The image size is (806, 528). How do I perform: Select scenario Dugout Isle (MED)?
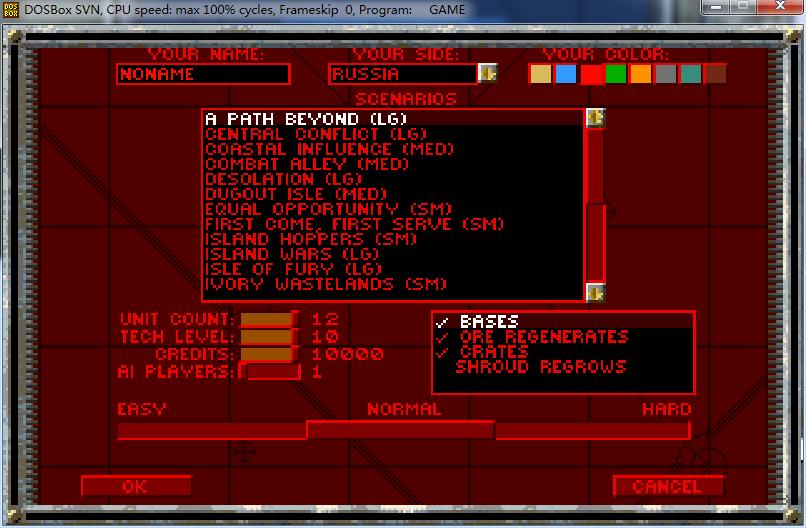coord(394,194)
